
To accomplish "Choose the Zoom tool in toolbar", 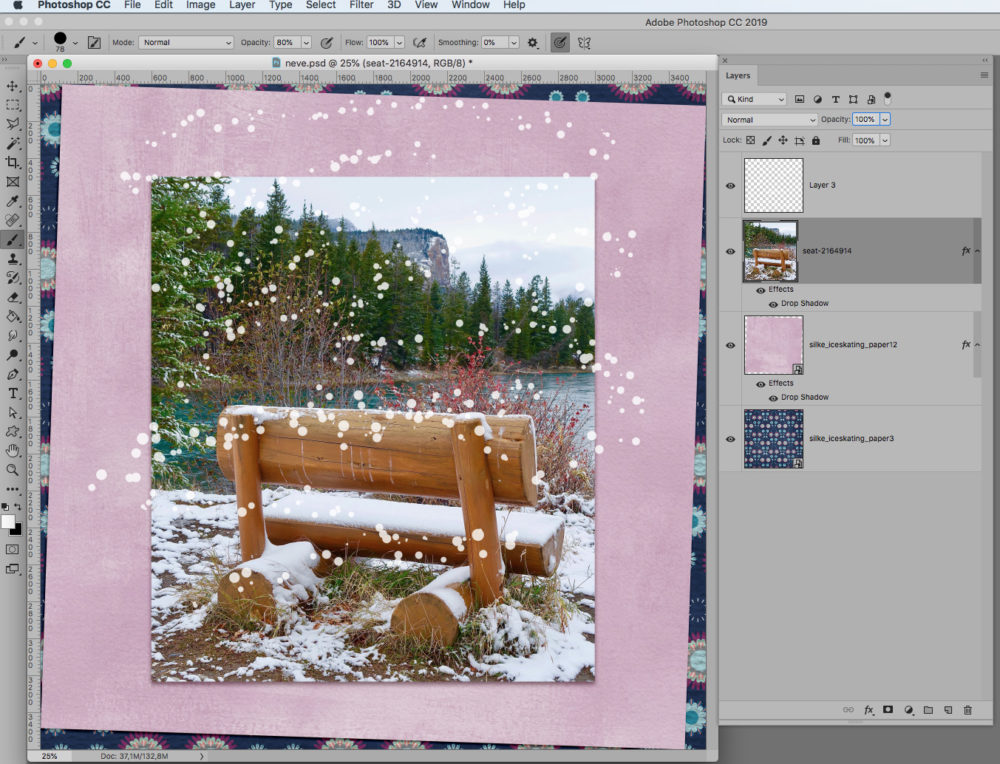I will click(13, 469).
